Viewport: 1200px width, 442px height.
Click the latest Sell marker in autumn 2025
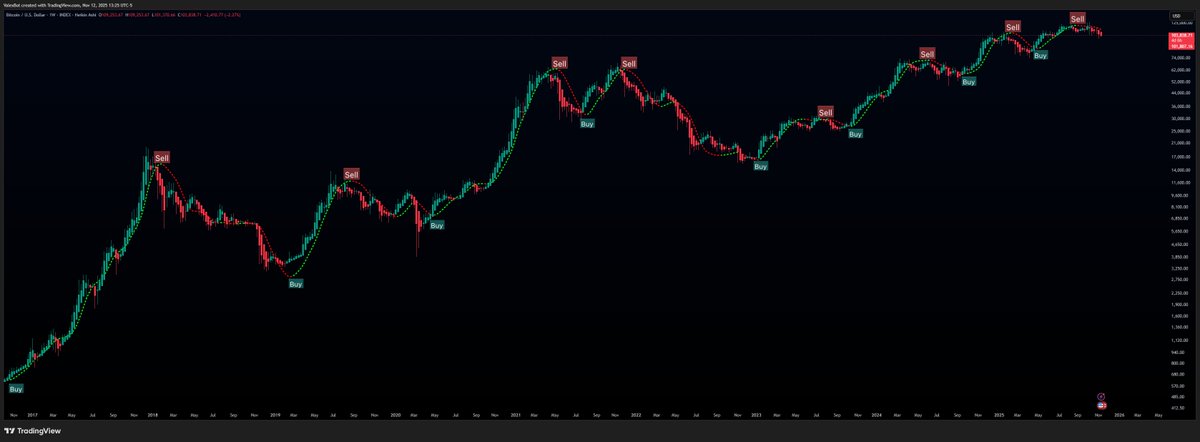[x=1077, y=19]
